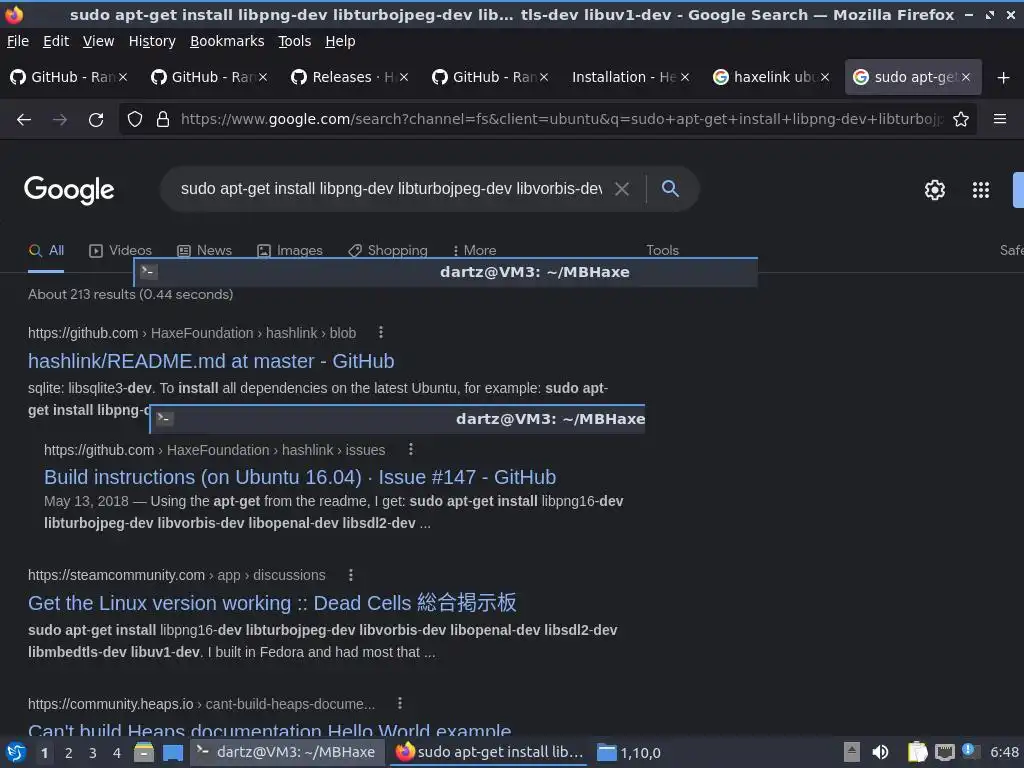Screen dimensions: 1024x768
Task: Reload the current Google page
Action: pyautogui.click(x=96, y=120)
